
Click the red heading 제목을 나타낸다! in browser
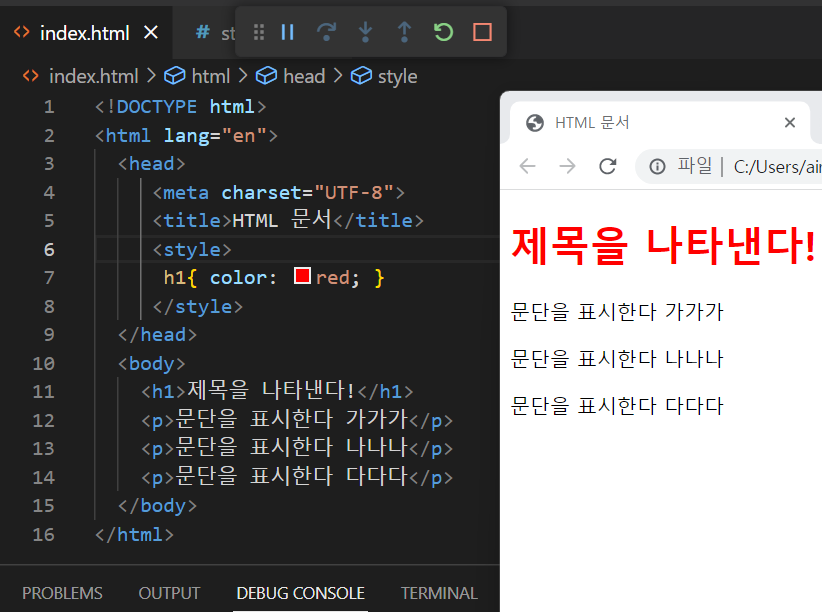point(663,245)
